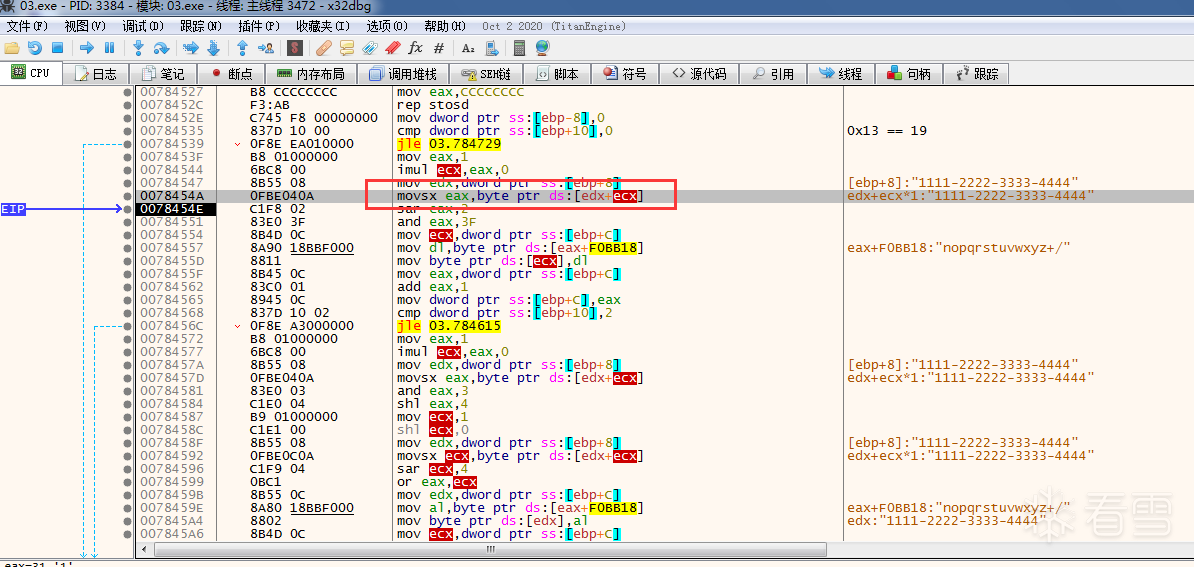The image size is (1194, 567).
Task: Switch to the CPU tab
Action: click(x=31, y=74)
